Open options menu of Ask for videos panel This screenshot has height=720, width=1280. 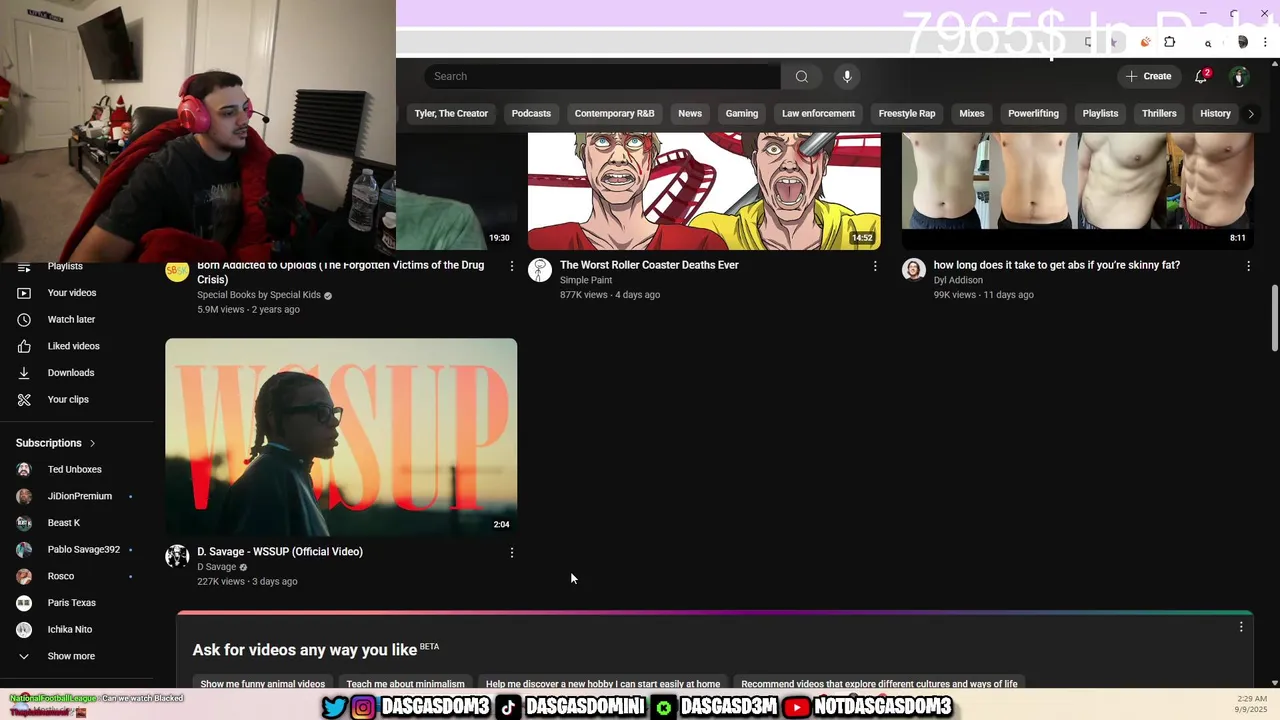[x=1241, y=627]
